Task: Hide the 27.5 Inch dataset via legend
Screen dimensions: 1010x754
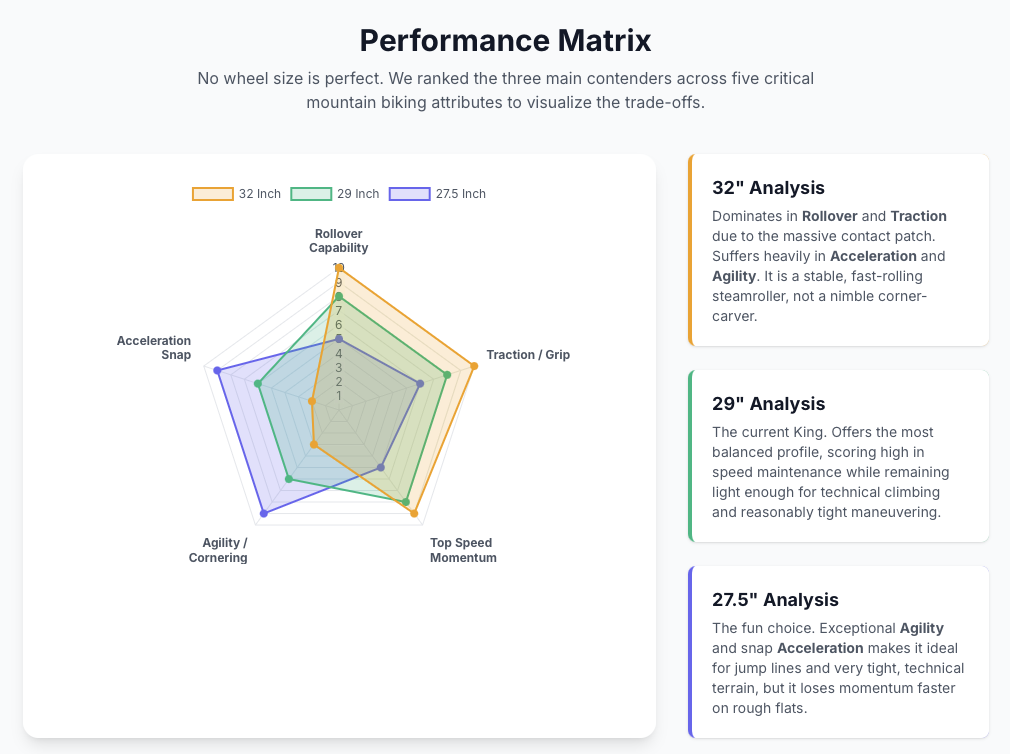Action: pyautogui.click(x=460, y=194)
